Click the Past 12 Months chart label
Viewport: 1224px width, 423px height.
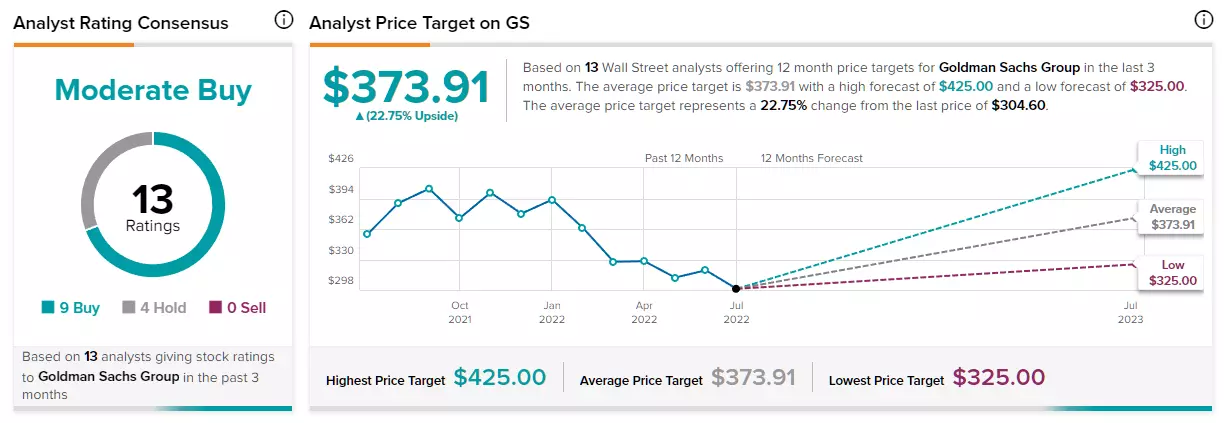684,158
